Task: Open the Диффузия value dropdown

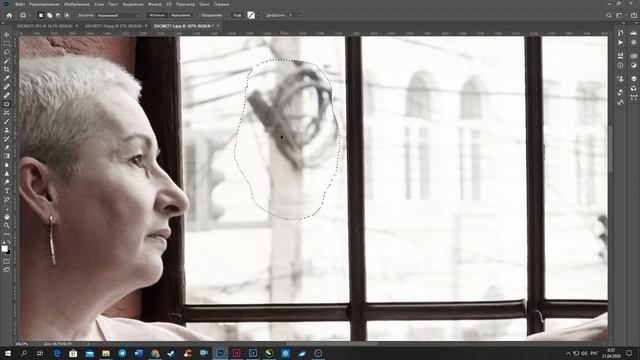Action: (x=299, y=15)
